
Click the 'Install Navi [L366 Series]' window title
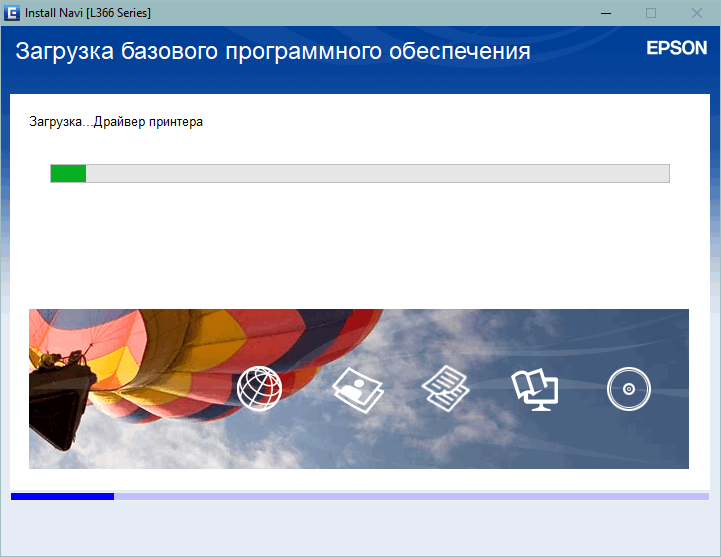(88, 13)
